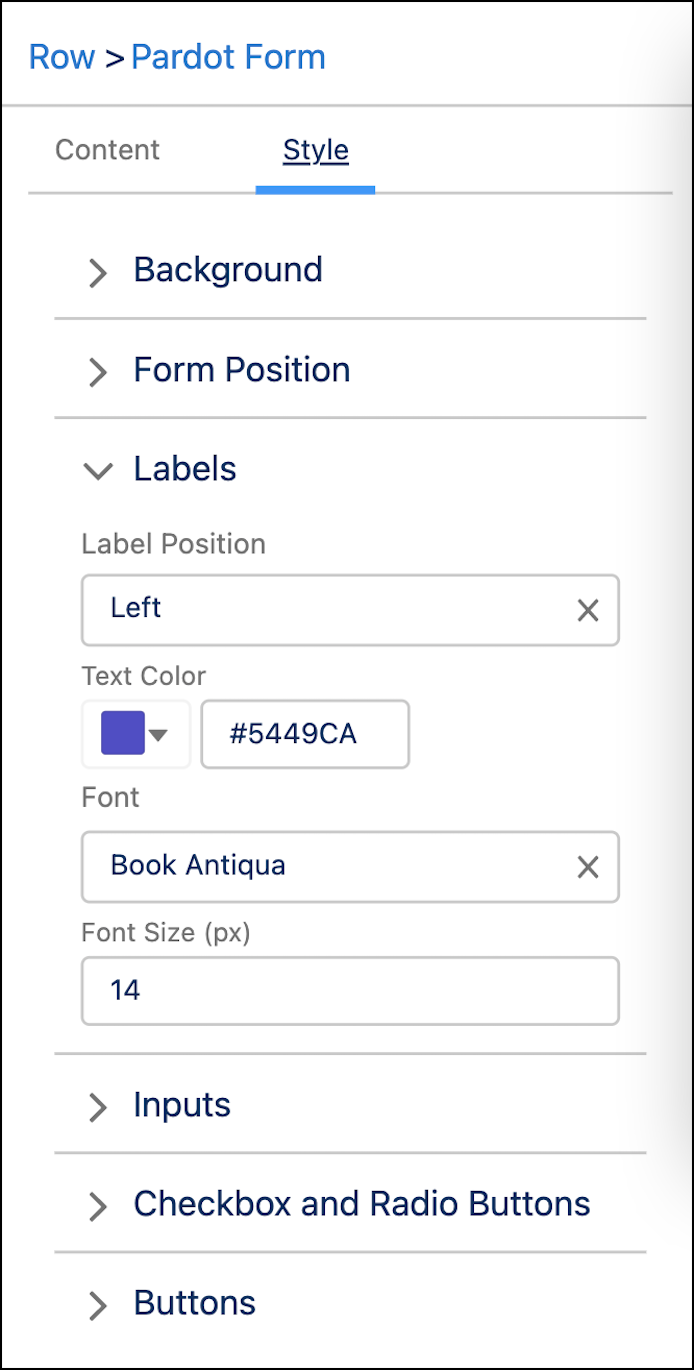Switch to the Content tab
This screenshot has width=694, height=1370.
pyautogui.click(x=107, y=150)
